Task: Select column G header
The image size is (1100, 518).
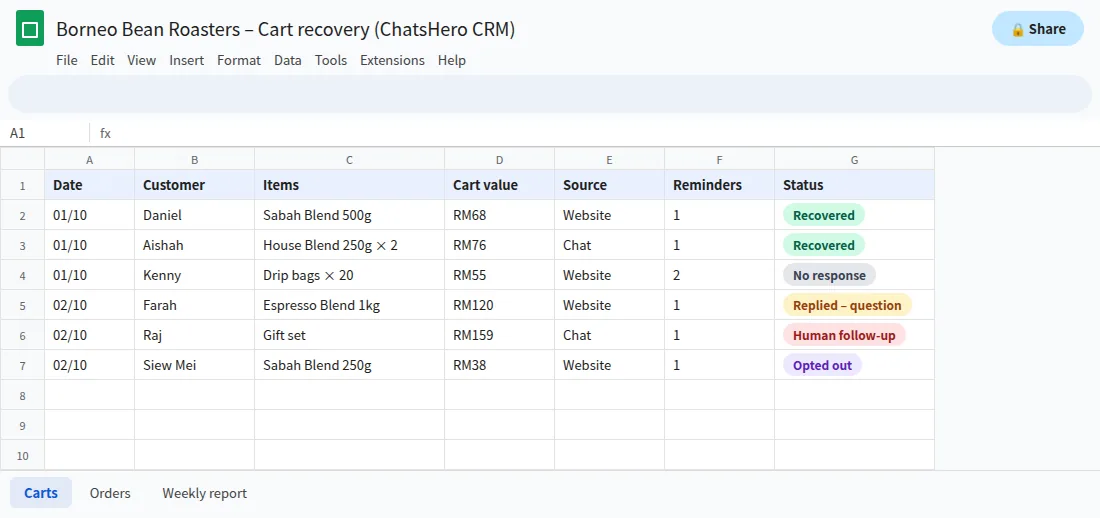Action: coord(854,159)
